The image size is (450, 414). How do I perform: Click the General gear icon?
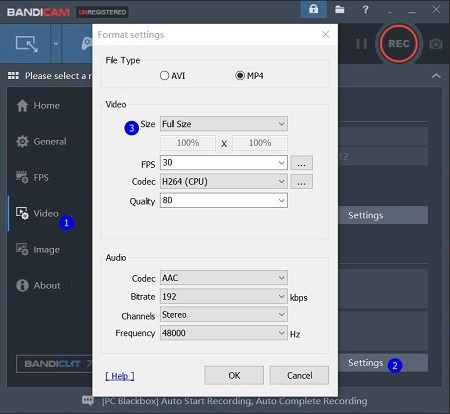coord(22,141)
